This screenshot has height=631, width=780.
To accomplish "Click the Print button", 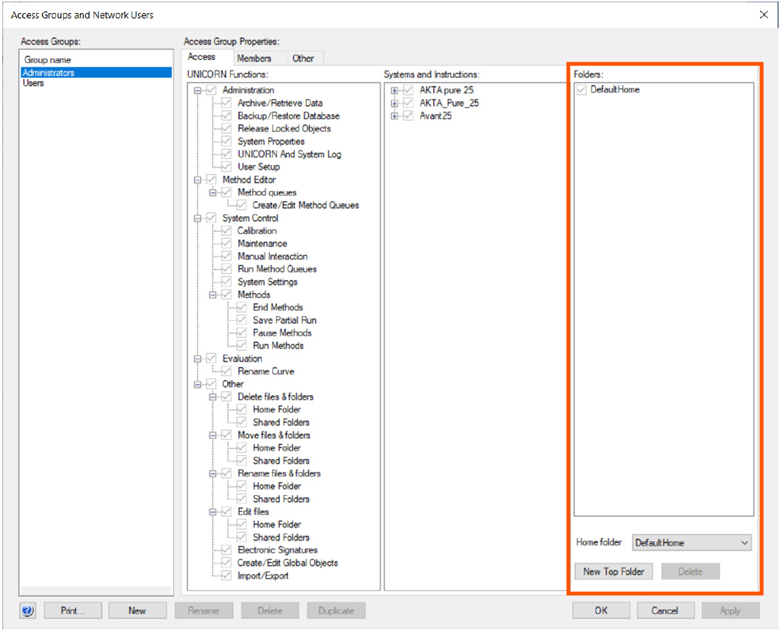I will point(72,610).
